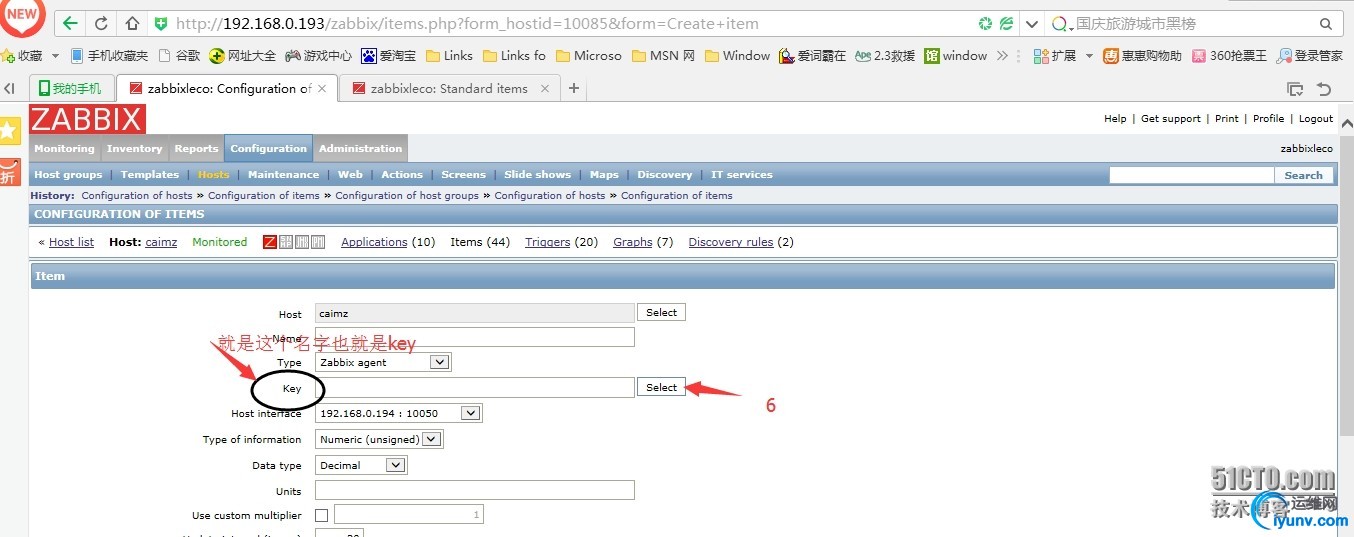Focus the Name input field
Viewport: 1354px width, 537px height.
click(x=475, y=337)
